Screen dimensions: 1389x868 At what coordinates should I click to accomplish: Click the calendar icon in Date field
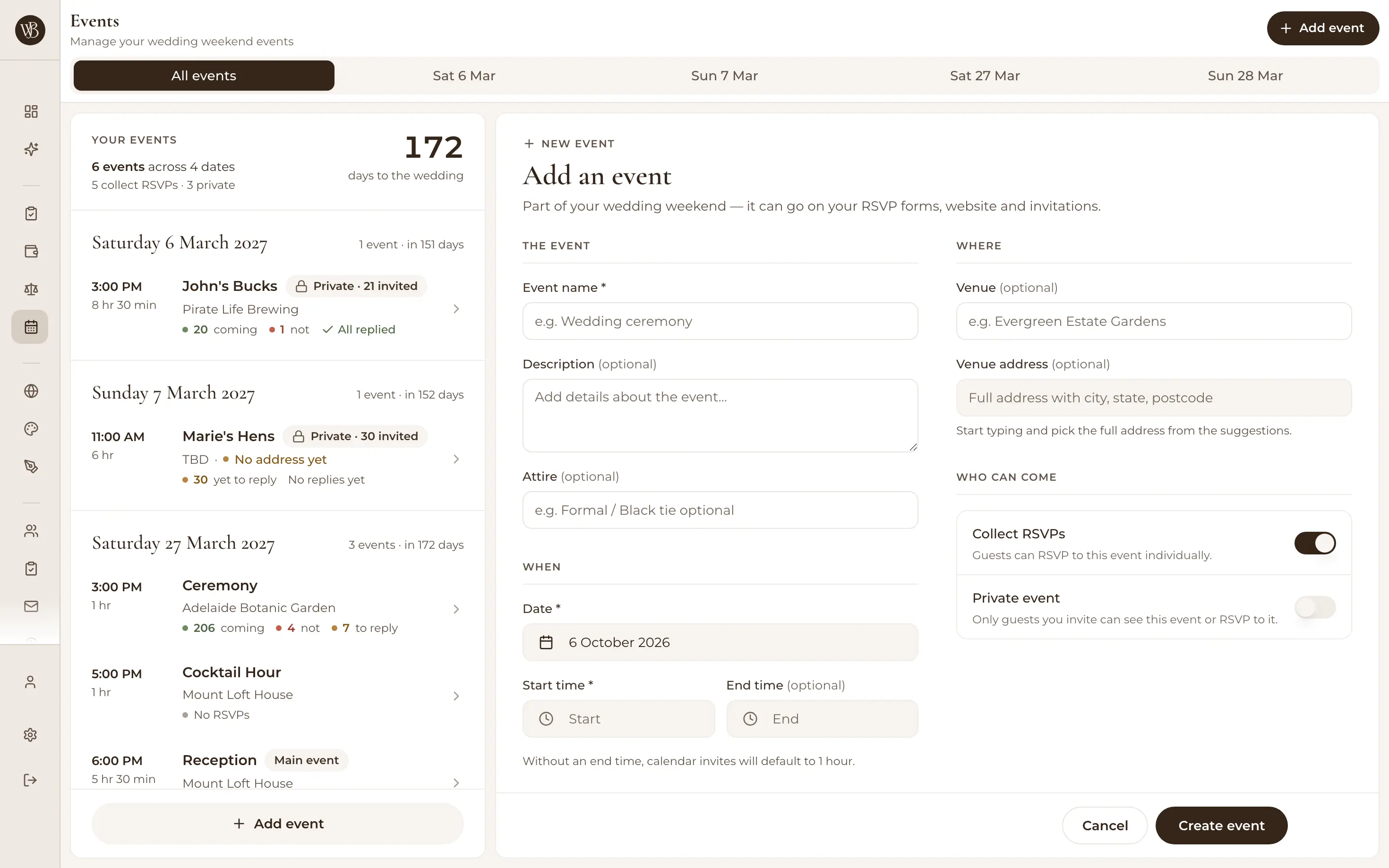click(x=546, y=642)
